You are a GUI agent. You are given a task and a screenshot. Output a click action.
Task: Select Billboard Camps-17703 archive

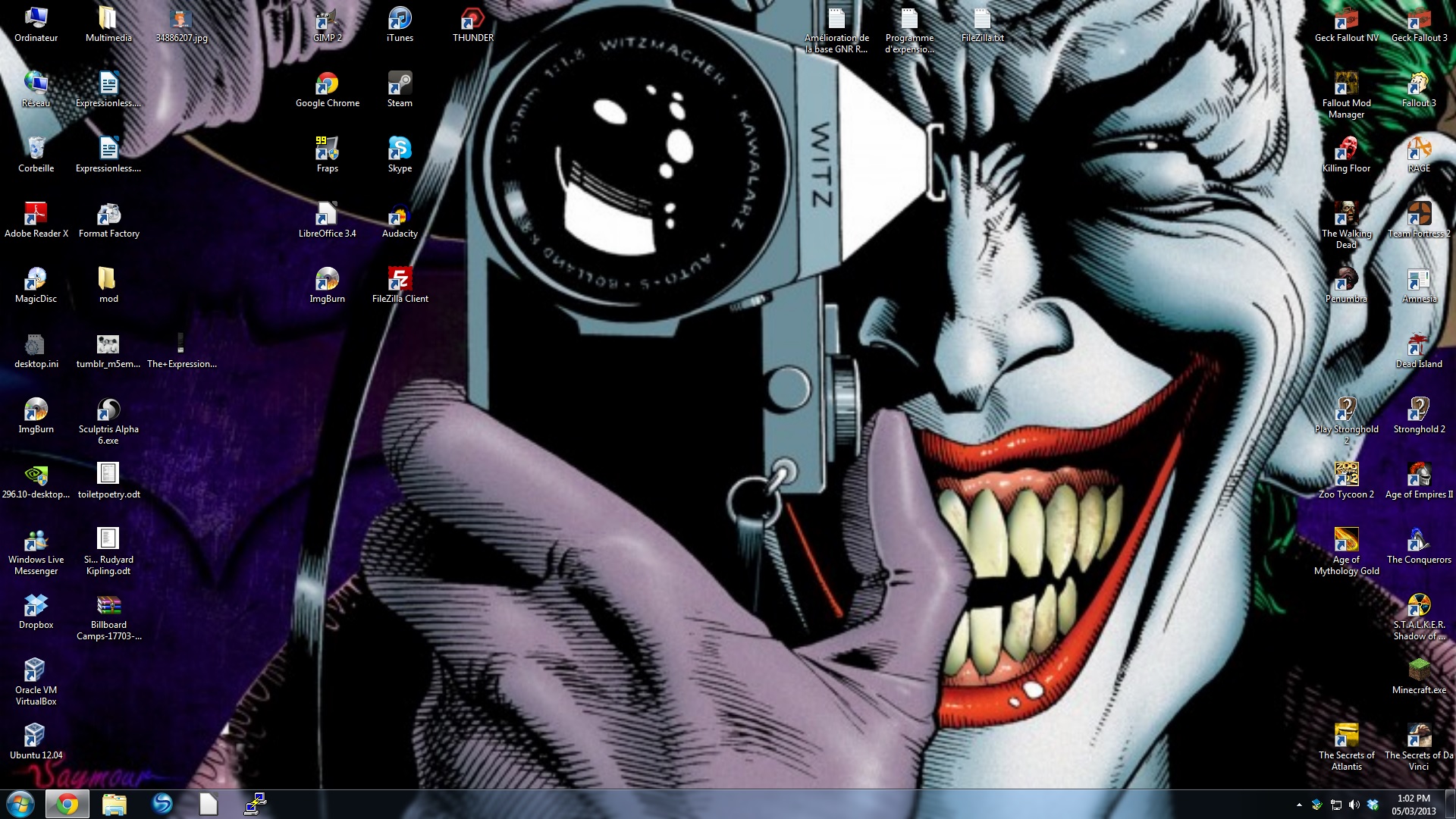(108, 617)
